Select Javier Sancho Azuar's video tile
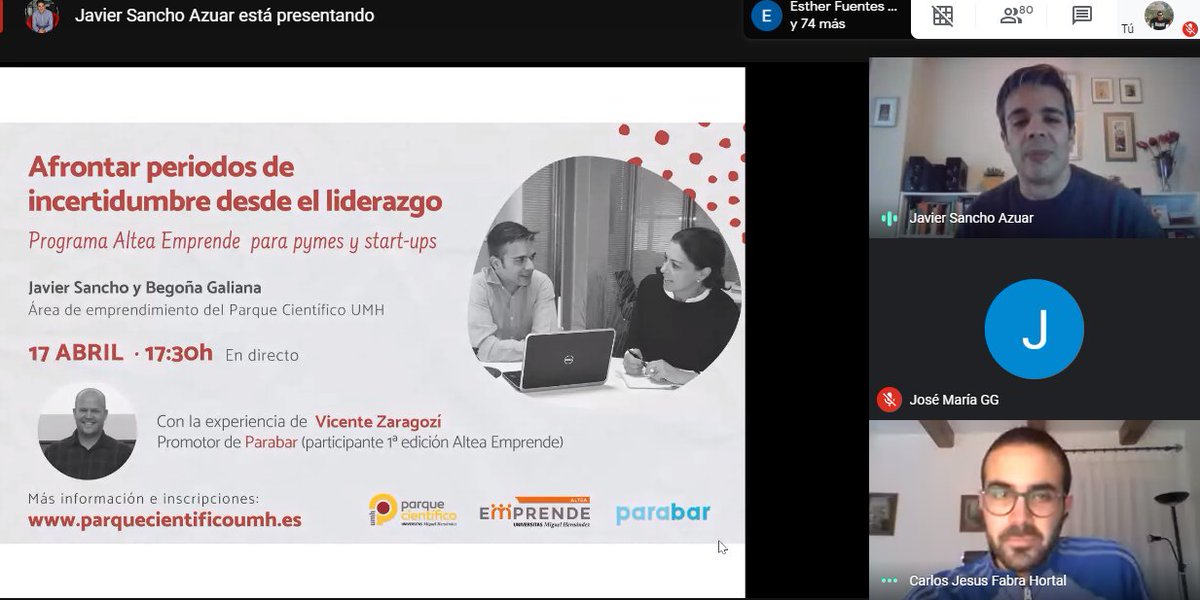1200x600 pixels. pos(1034,147)
